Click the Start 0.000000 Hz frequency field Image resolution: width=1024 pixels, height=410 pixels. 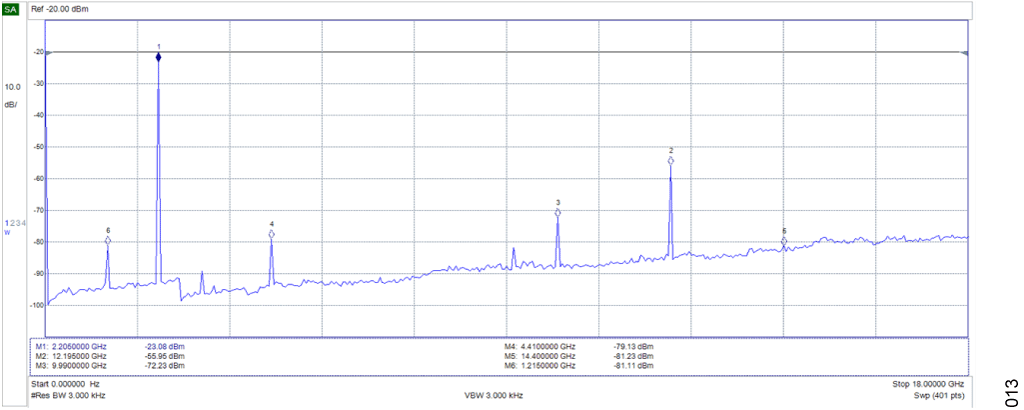(66, 384)
